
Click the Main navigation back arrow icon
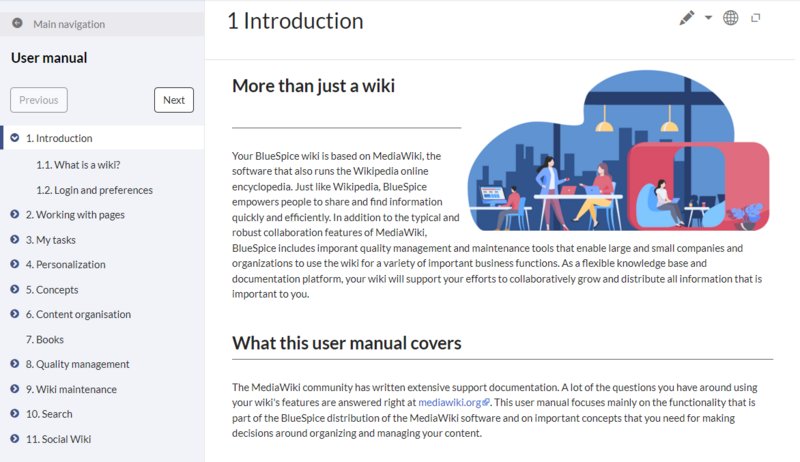click(x=18, y=24)
